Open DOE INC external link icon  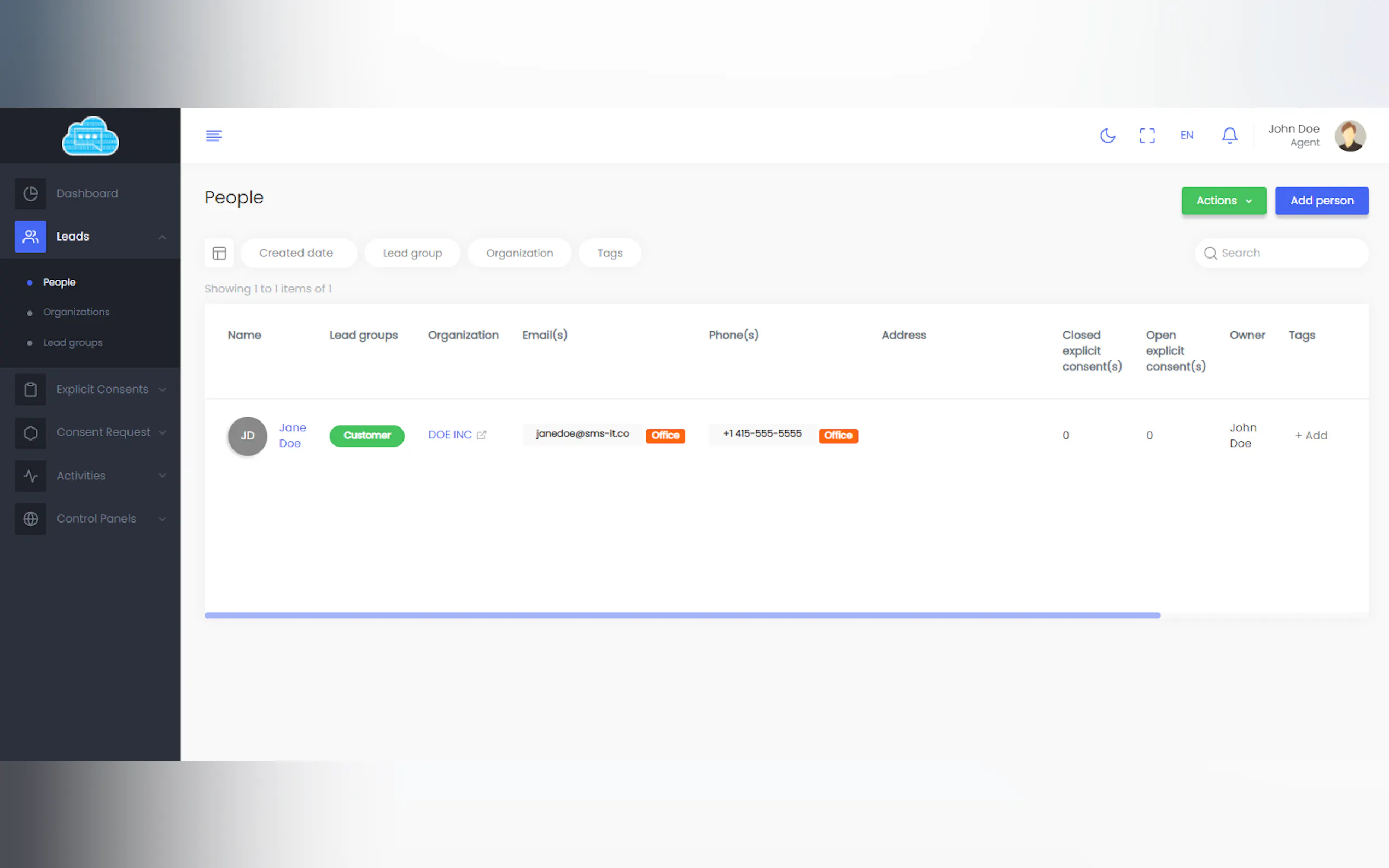(481, 435)
